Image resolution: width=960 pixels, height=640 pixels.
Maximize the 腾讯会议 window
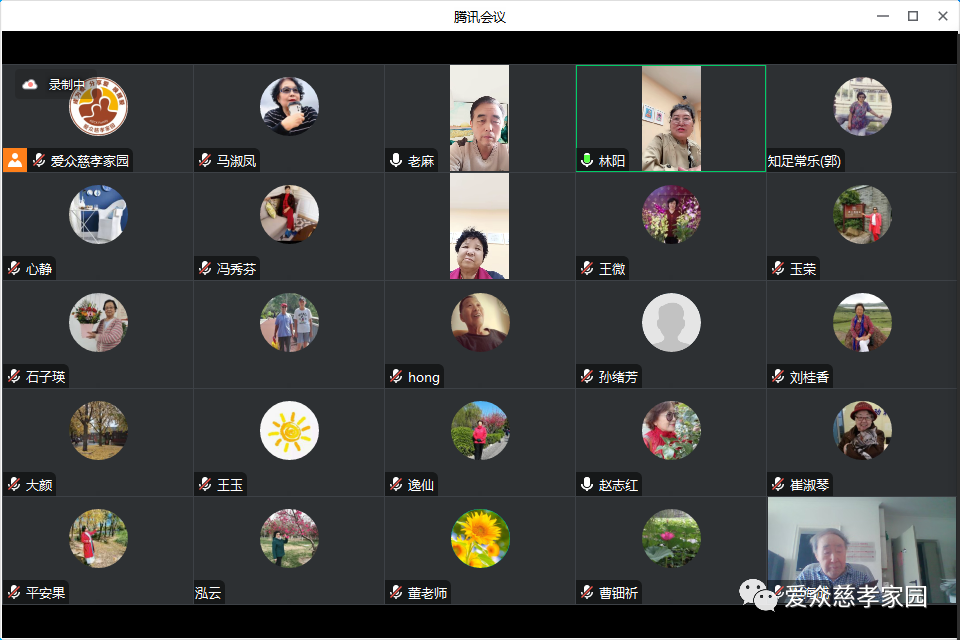[912, 16]
